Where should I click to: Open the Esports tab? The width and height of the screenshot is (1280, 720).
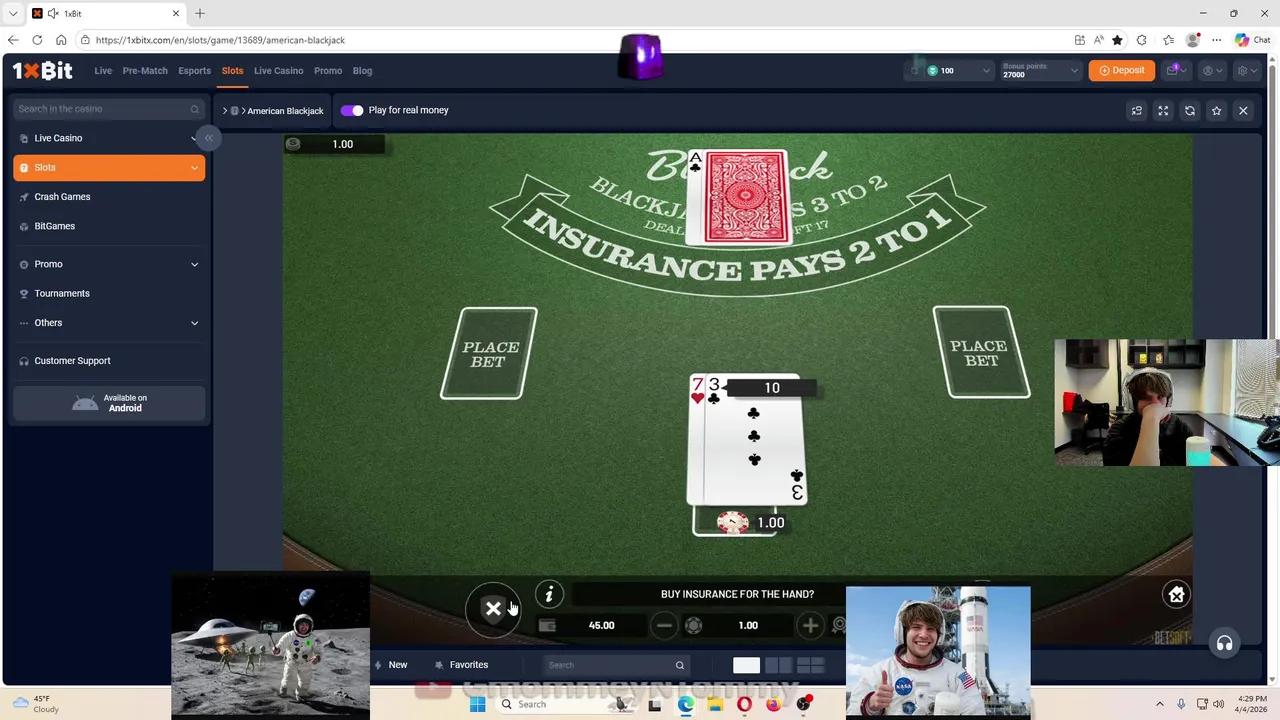pos(194,71)
